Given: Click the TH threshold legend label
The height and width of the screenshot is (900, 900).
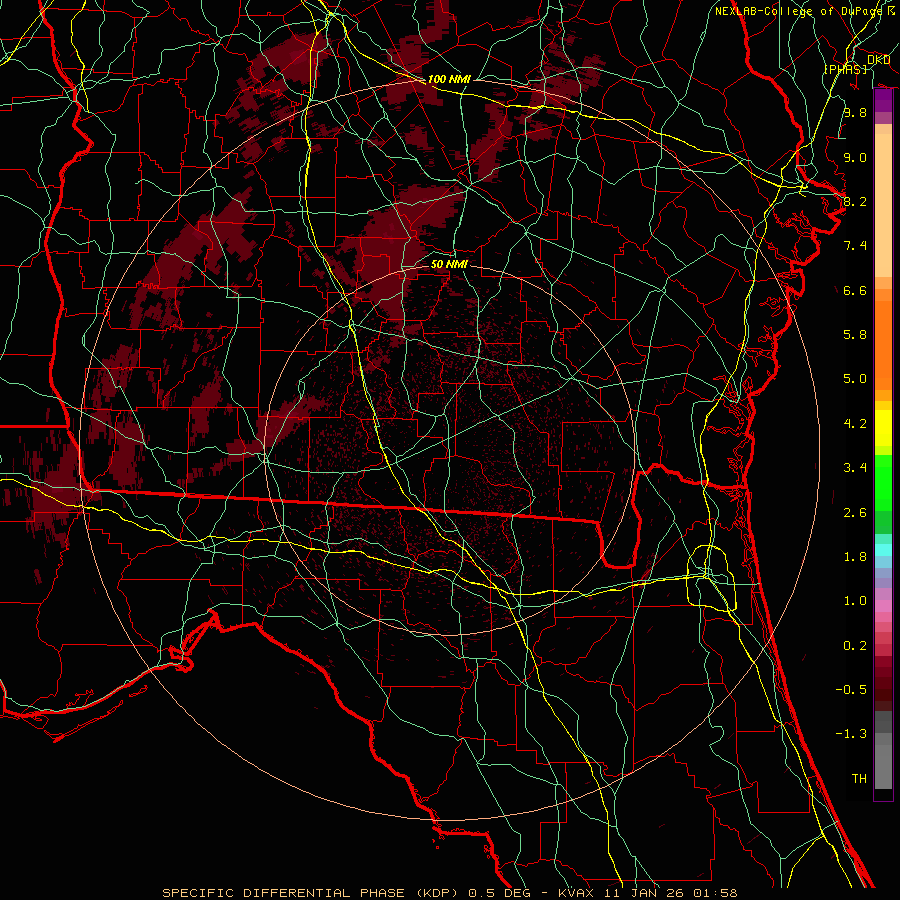Looking at the screenshot, I should click(858, 778).
